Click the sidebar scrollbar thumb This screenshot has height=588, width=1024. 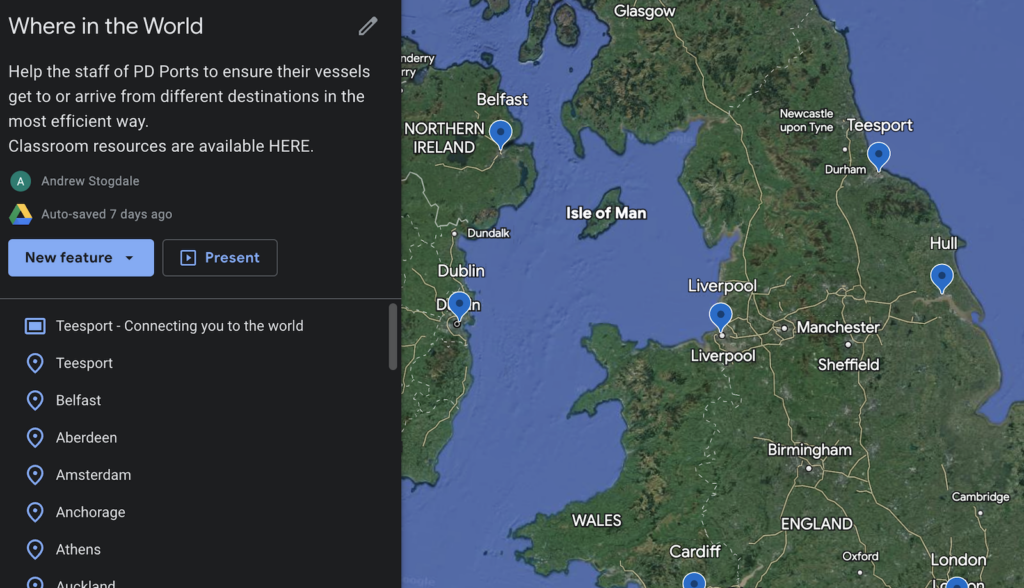[393, 337]
